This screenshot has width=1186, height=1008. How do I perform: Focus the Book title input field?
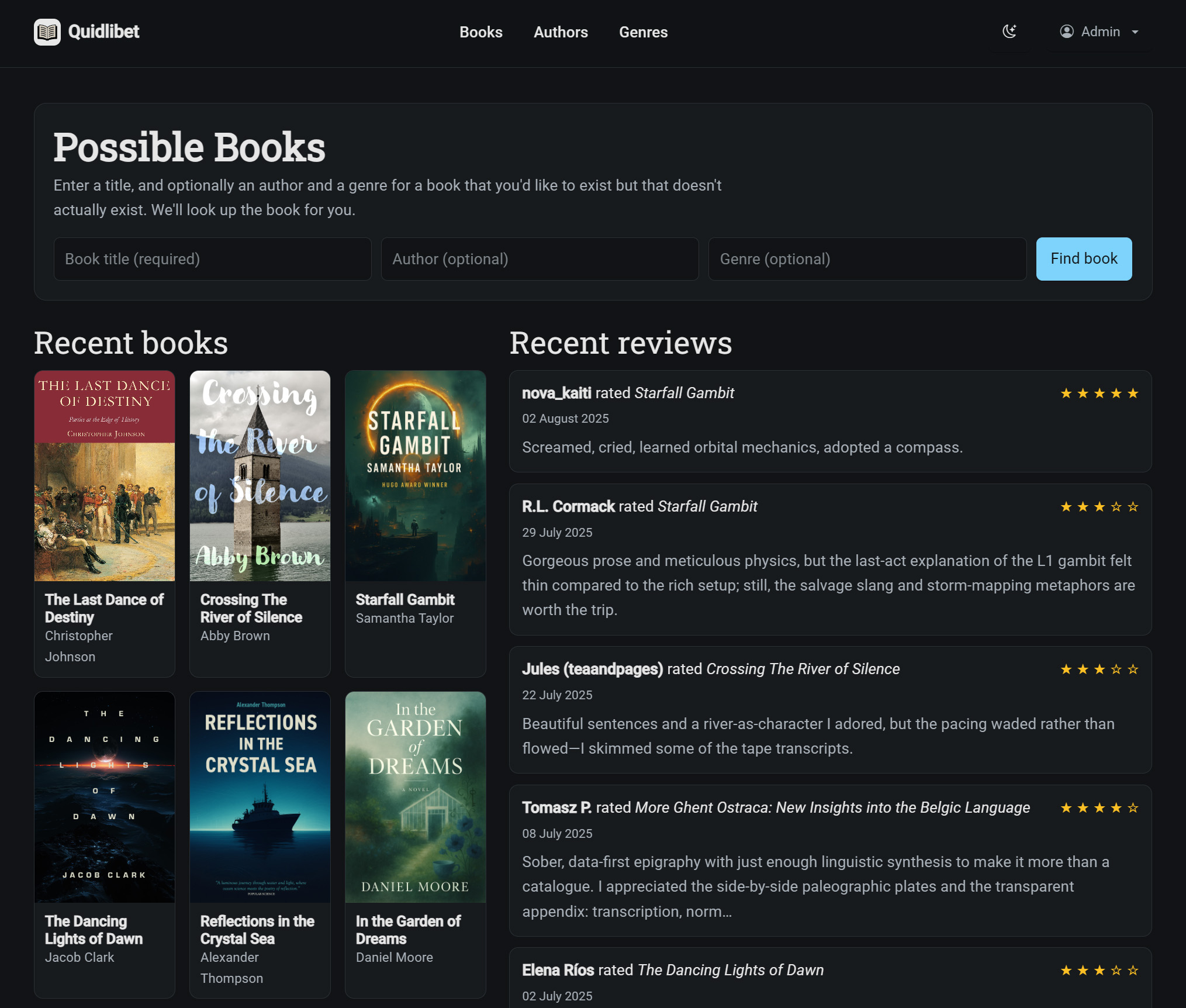(212, 259)
